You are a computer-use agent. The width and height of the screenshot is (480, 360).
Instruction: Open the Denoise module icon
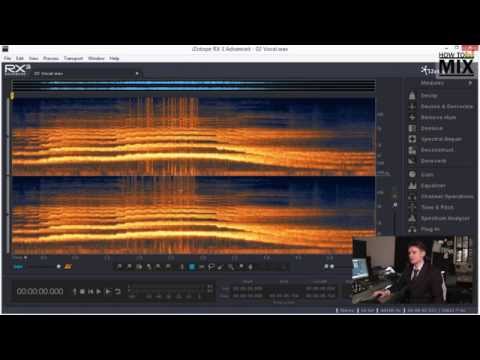coord(412,128)
